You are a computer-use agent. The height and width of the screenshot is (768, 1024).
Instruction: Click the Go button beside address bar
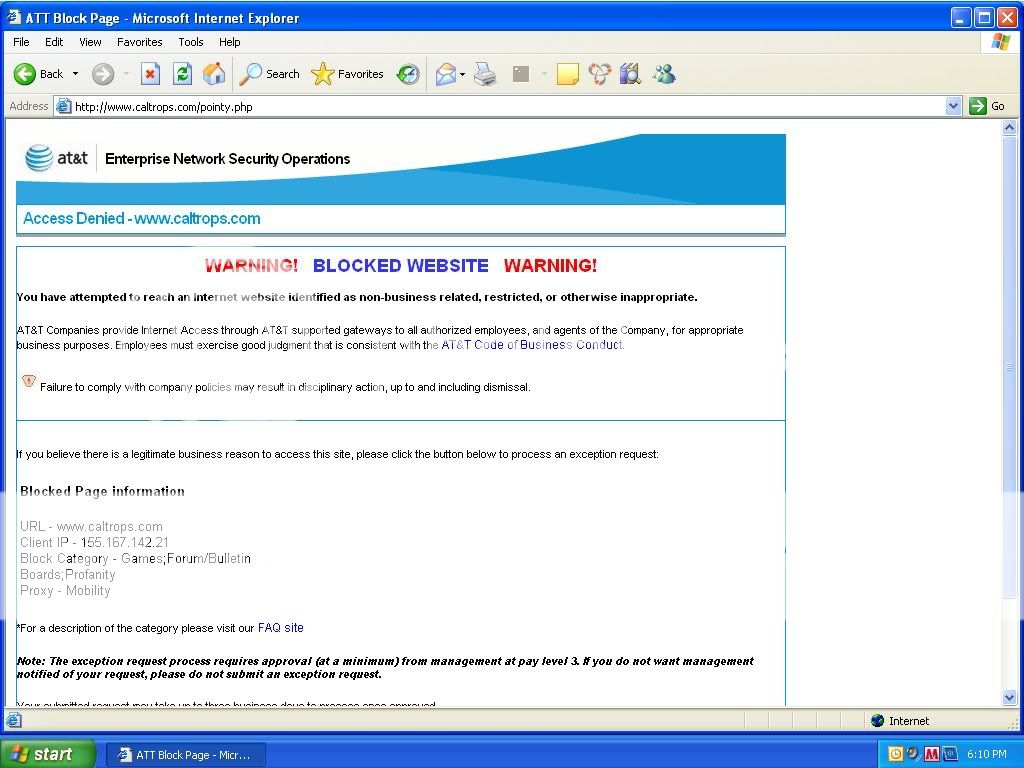tap(988, 106)
